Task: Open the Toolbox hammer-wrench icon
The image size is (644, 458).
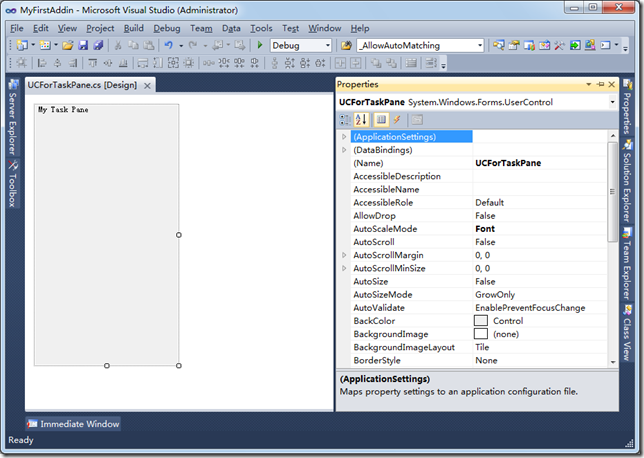Action: [559, 45]
